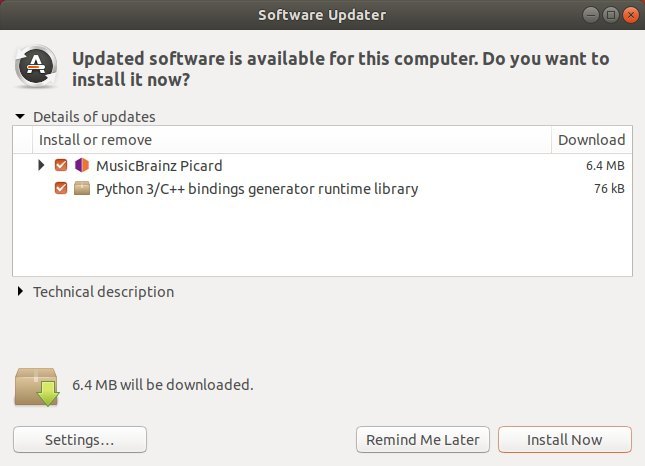Click the Python bindings package box icon
The image size is (645, 466).
click(82, 188)
